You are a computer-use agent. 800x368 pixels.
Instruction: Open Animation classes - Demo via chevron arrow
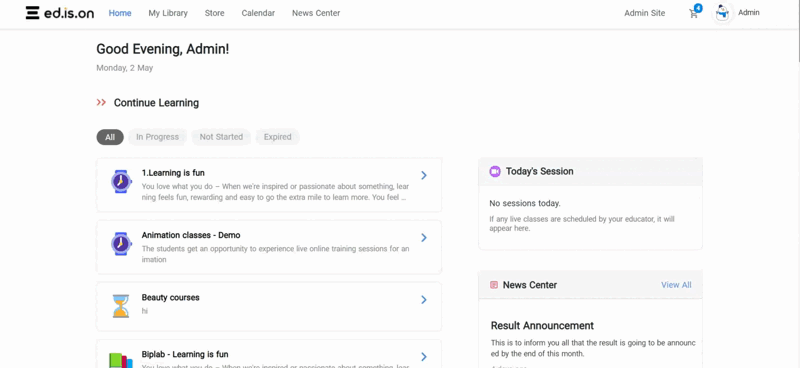(424, 237)
